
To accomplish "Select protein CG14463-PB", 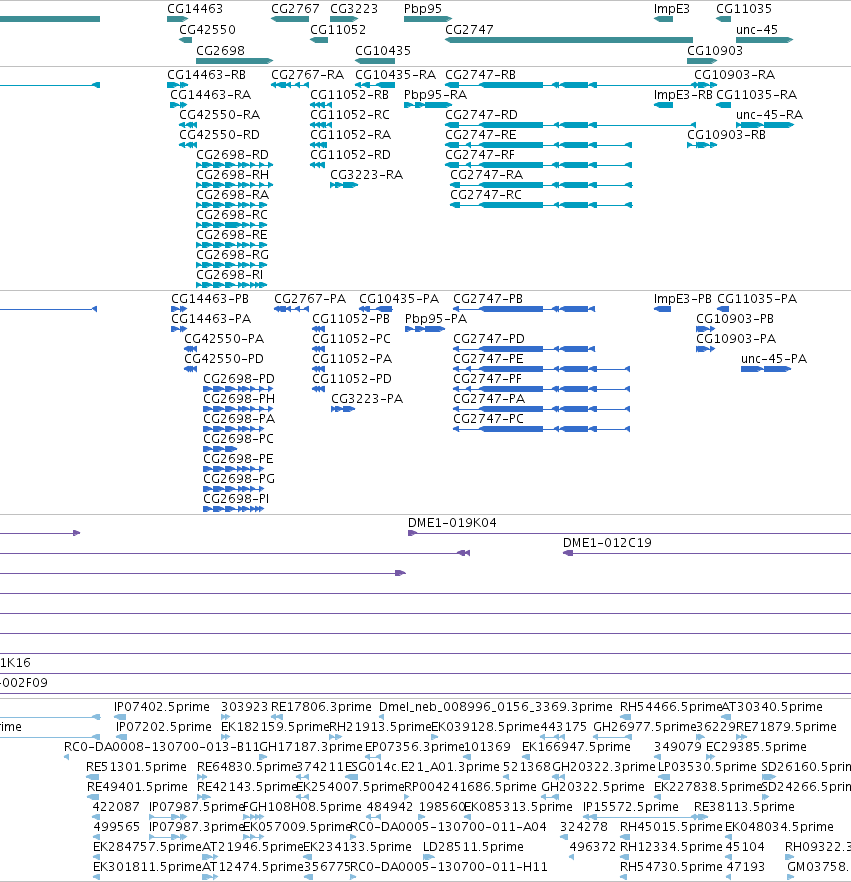I will tap(210, 299).
